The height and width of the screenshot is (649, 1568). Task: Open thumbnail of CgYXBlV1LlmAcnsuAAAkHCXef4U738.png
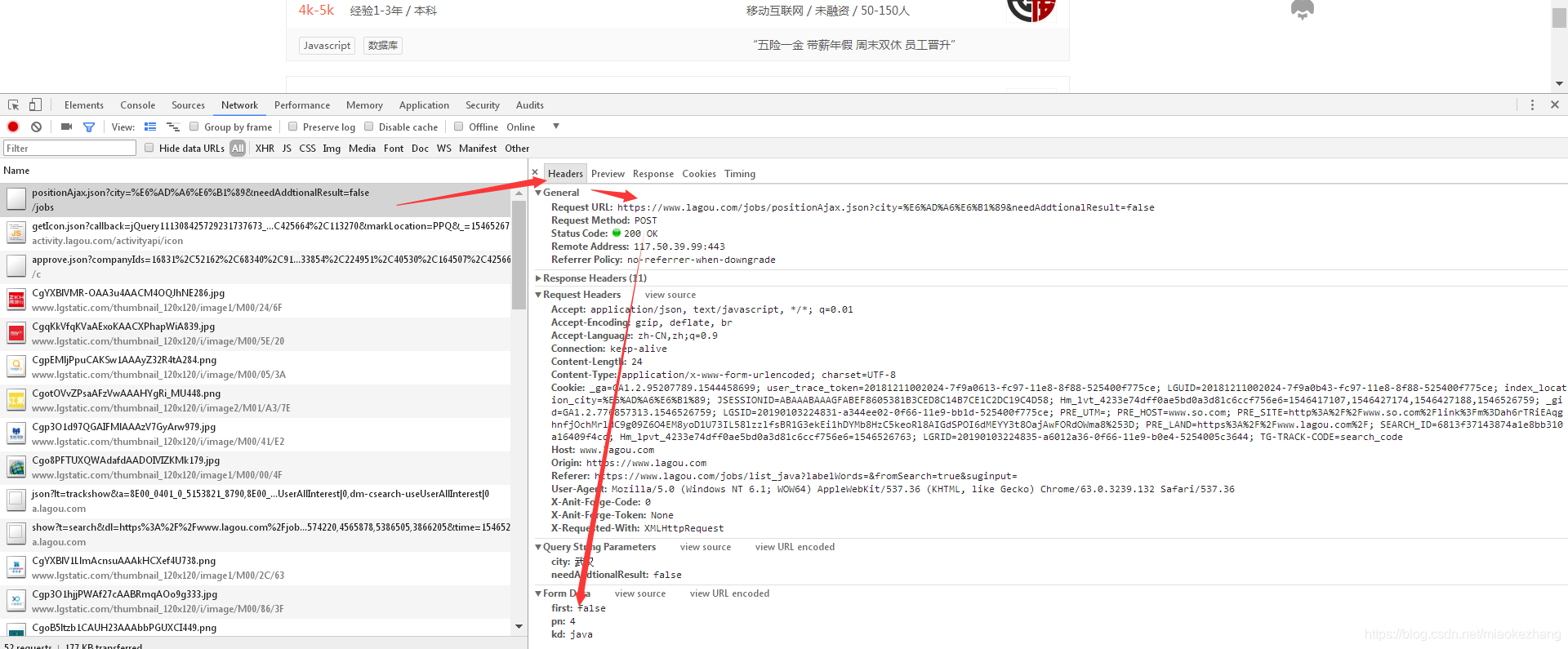tap(16, 567)
